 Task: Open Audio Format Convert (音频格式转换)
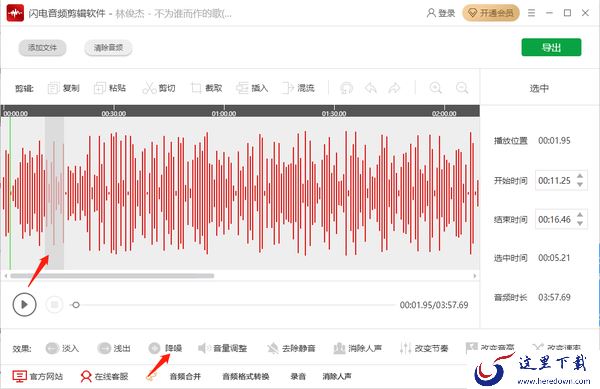click(x=246, y=376)
